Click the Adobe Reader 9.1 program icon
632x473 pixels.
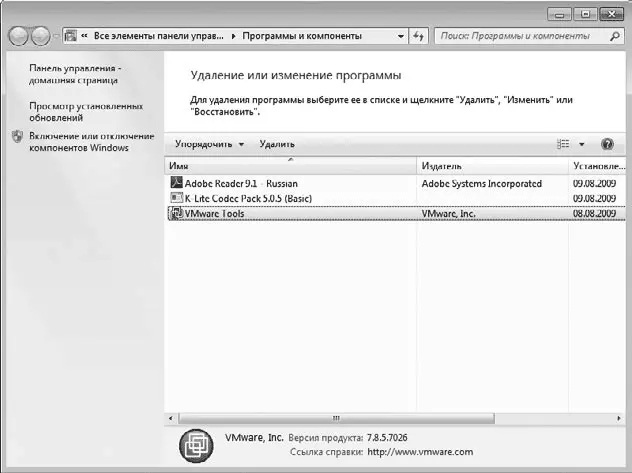[176, 183]
